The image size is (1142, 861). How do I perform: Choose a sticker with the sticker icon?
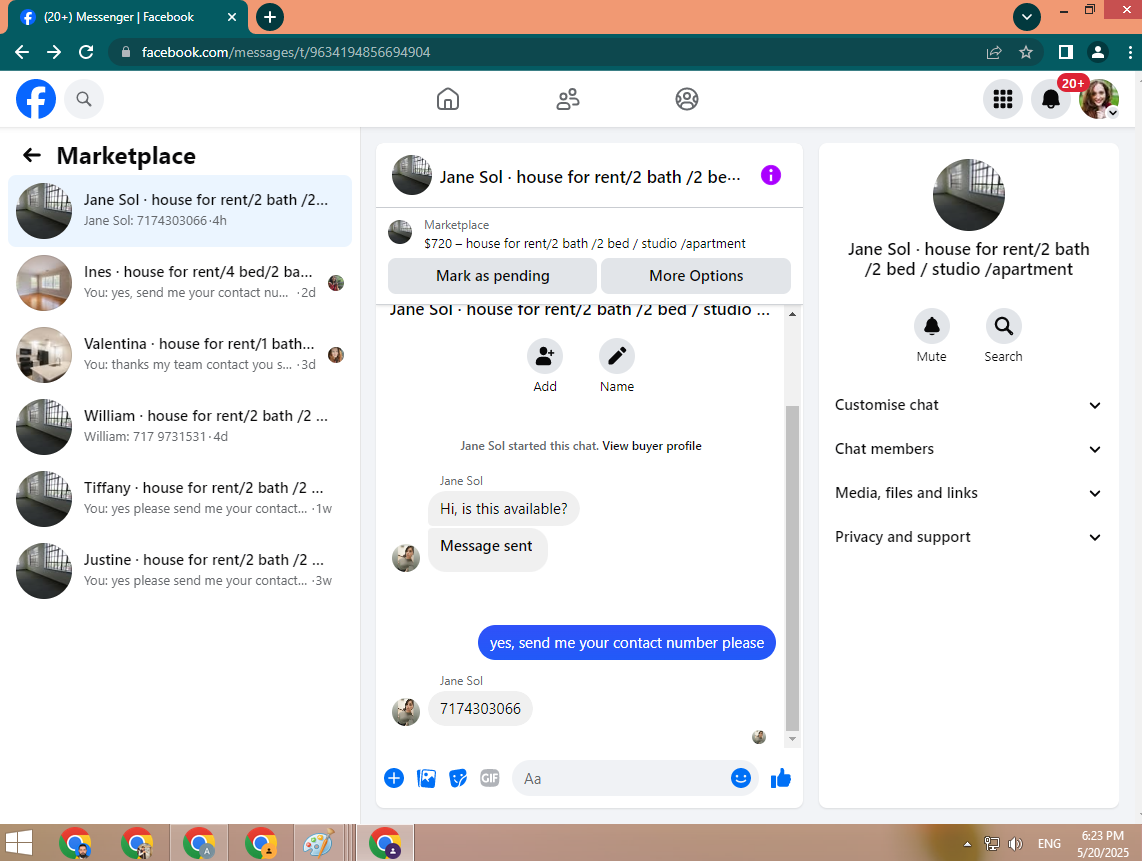(458, 778)
